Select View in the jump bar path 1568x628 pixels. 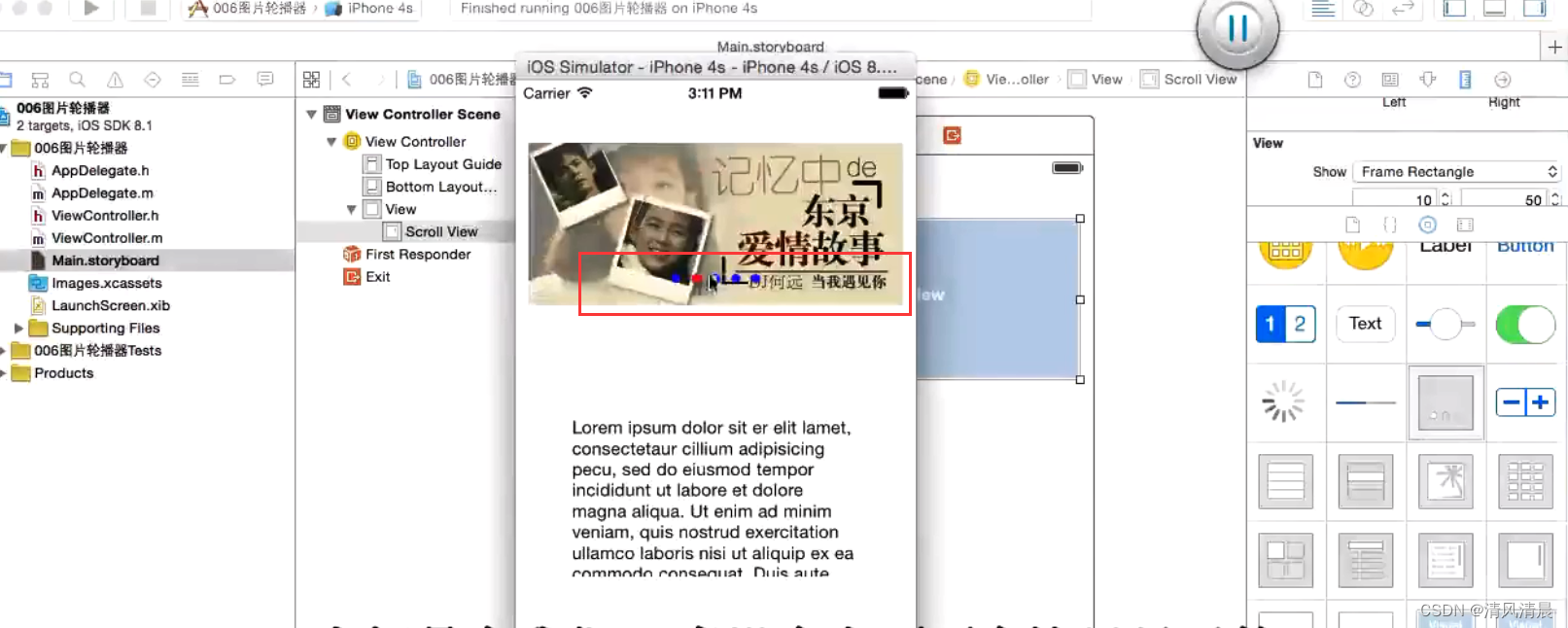pyautogui.click(x=1096, y=80)
